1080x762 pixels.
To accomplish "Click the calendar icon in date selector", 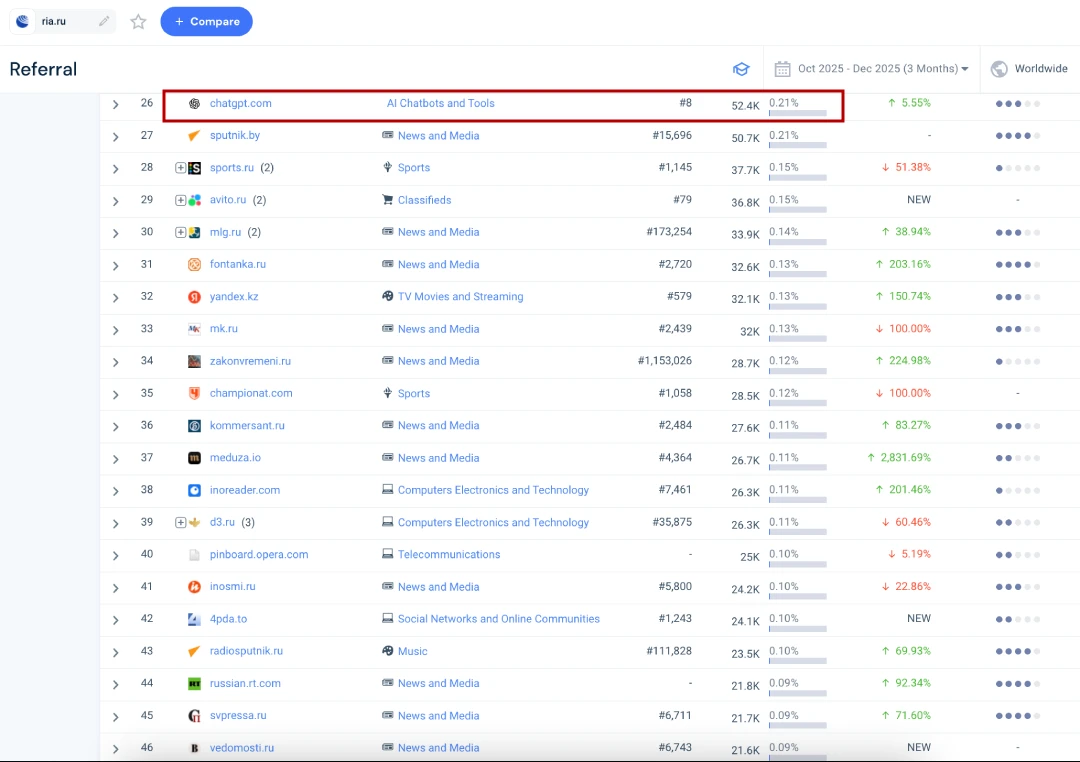I will [x=782, y=69].
